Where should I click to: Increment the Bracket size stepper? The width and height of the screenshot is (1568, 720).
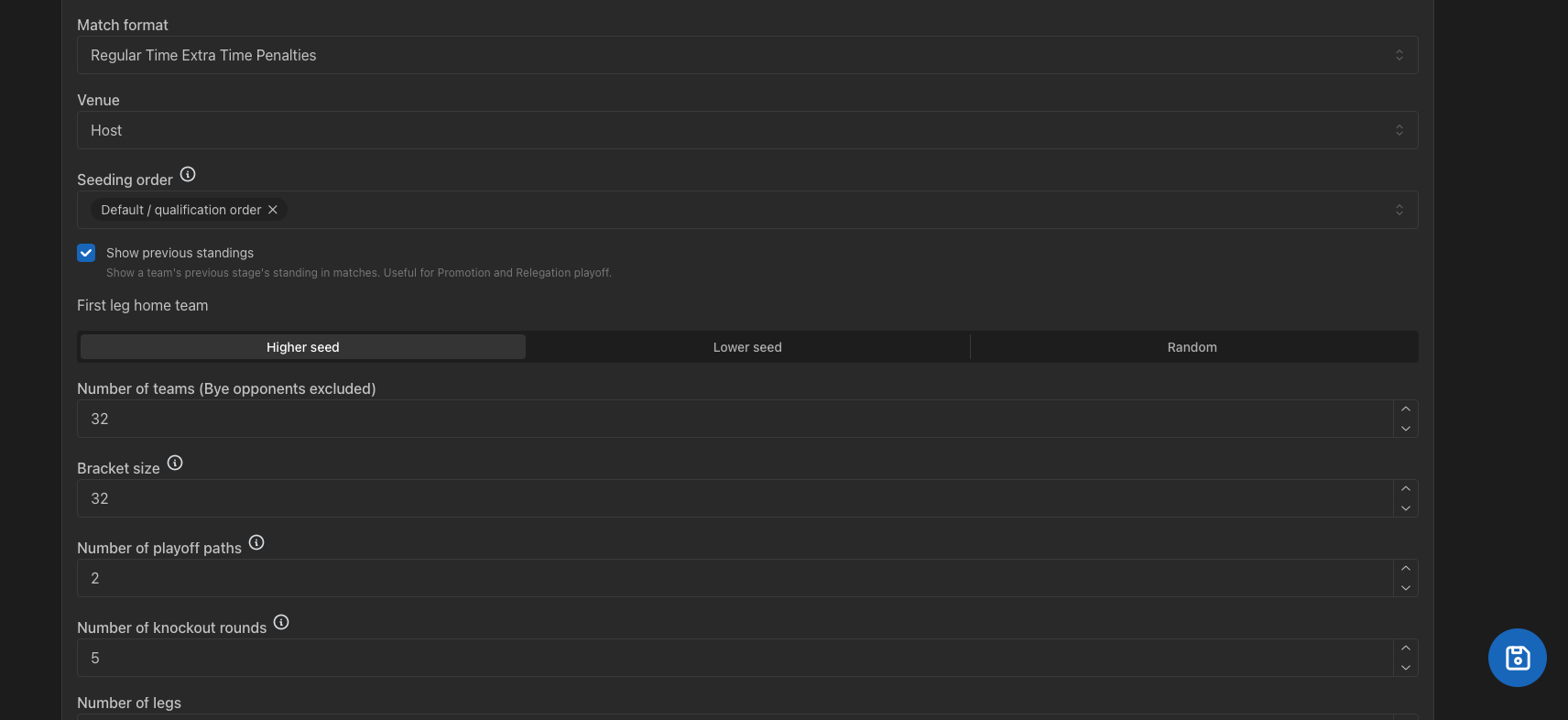coord(1405,489)
